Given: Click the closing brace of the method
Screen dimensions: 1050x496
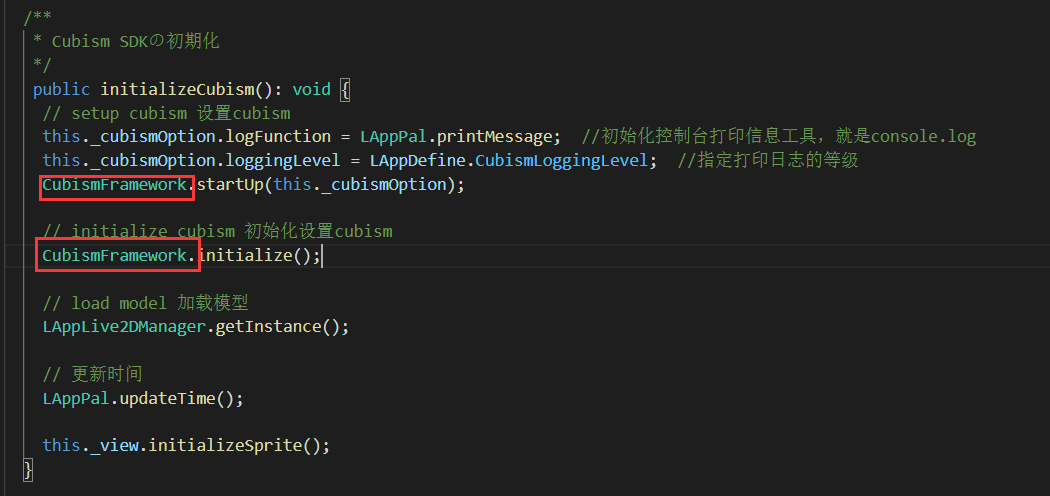Looking at the screenshot, I should click(27, 469).
